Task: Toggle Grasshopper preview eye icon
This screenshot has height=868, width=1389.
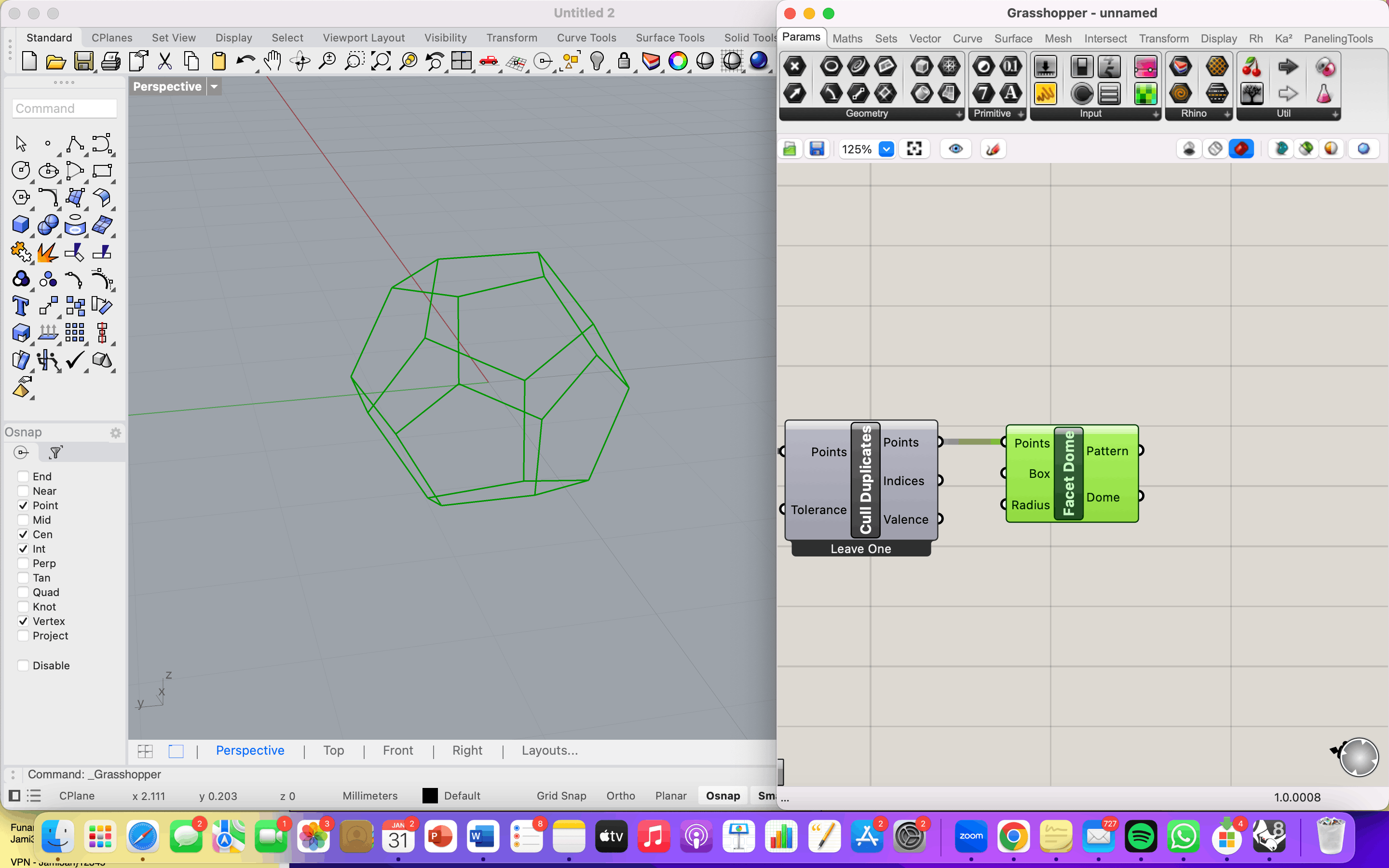Action: coord(955,149)
